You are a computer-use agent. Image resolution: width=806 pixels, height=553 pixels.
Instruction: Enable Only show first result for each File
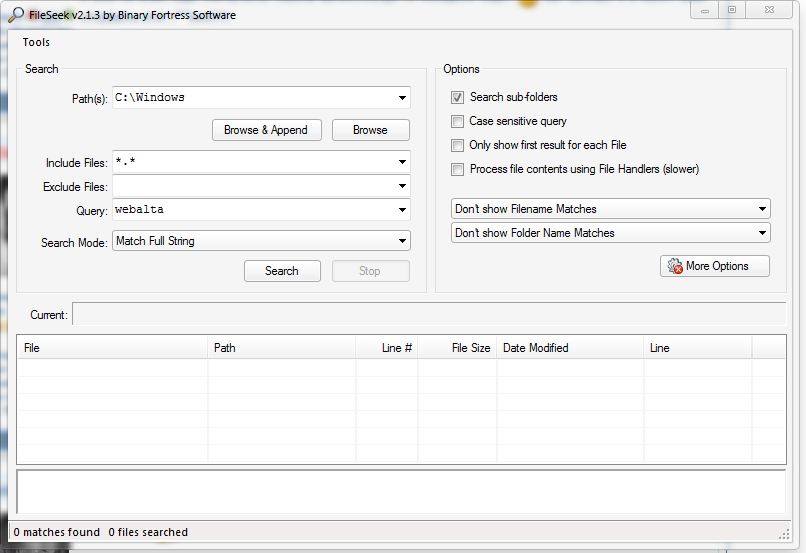pyautogui.click(x=457, y=145)
